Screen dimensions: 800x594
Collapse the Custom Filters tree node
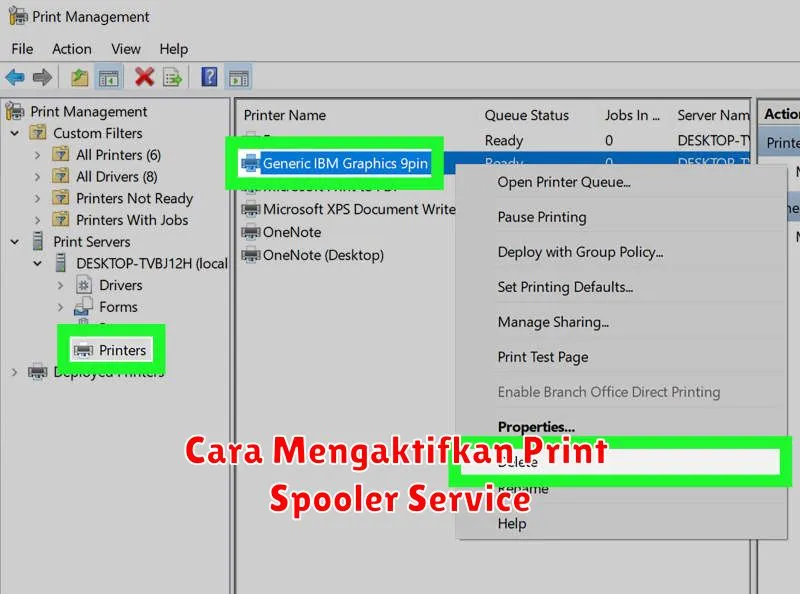pyautogui.click(x=15, y=133)
